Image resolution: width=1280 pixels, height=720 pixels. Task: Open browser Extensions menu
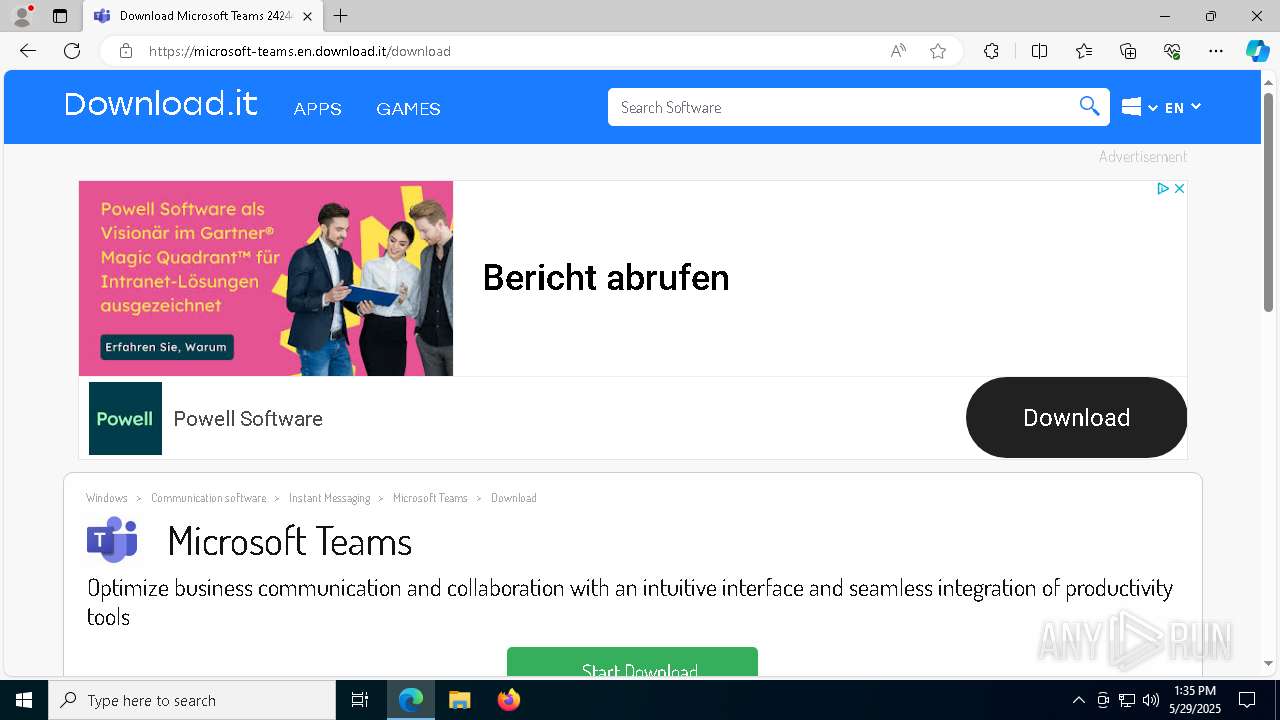(991, 51)
